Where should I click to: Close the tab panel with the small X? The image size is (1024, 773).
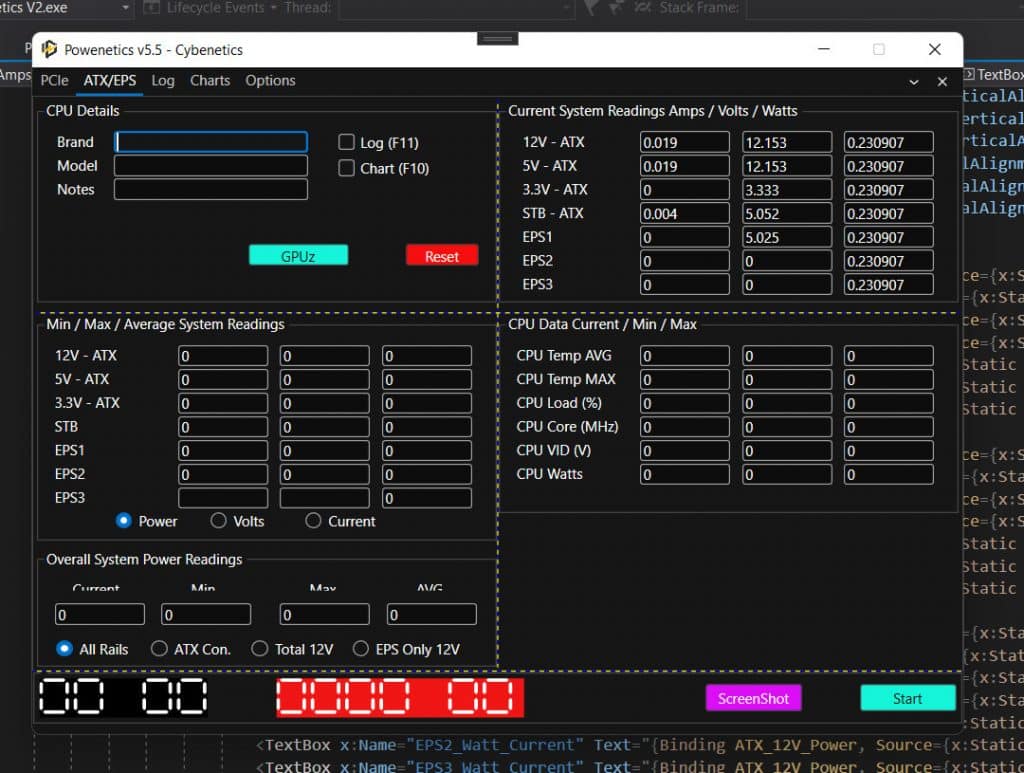[x=942, y=82]
